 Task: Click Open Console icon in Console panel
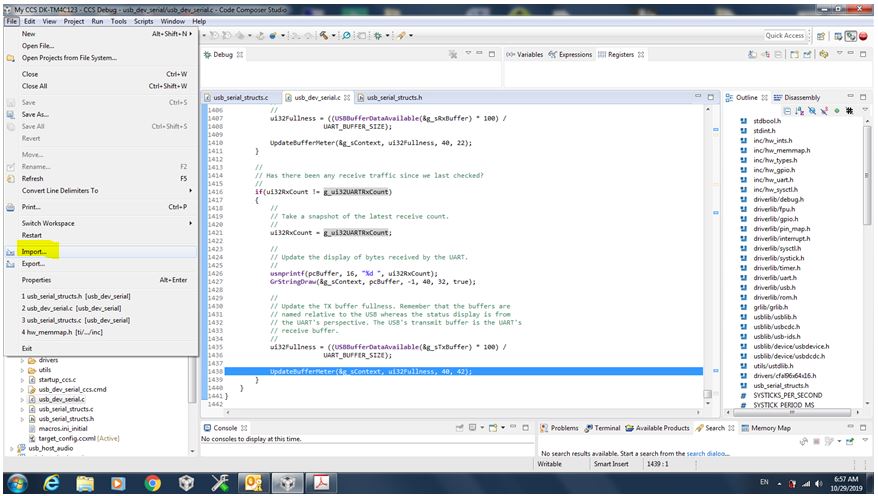coord(493,428)
